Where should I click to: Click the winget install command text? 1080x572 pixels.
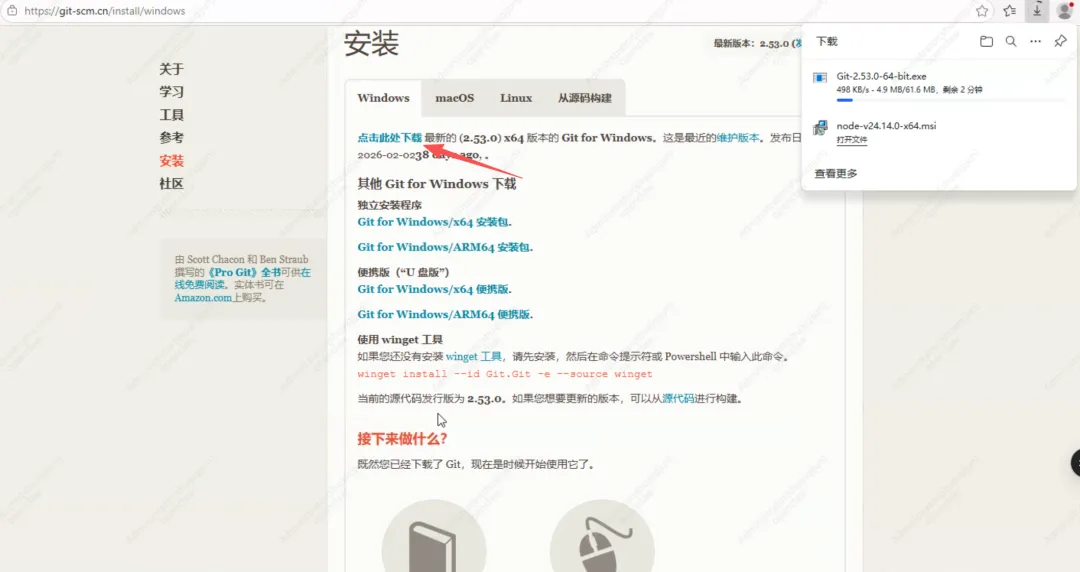[505, 374]
